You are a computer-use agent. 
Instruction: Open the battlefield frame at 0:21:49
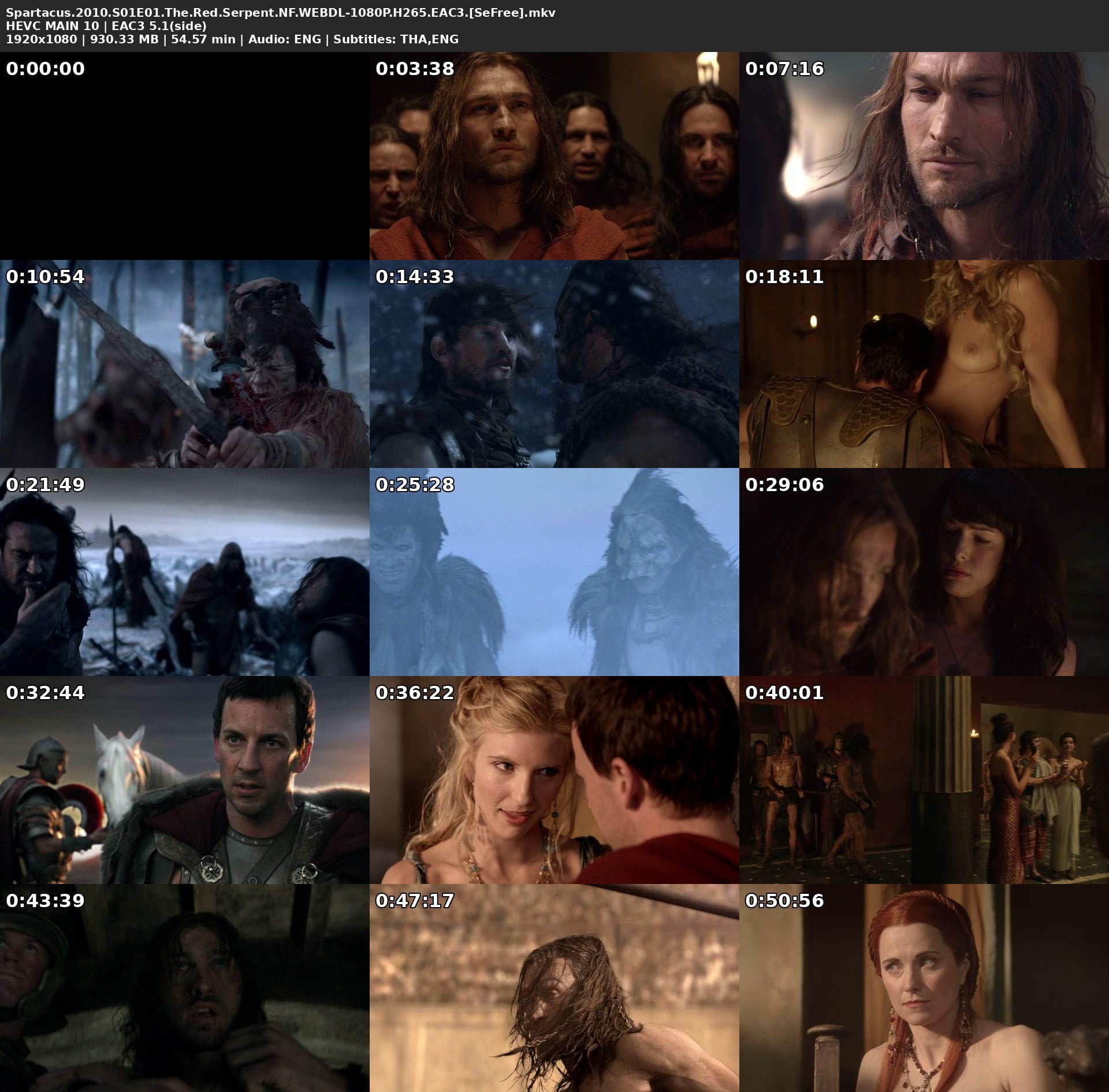[184, 572]
